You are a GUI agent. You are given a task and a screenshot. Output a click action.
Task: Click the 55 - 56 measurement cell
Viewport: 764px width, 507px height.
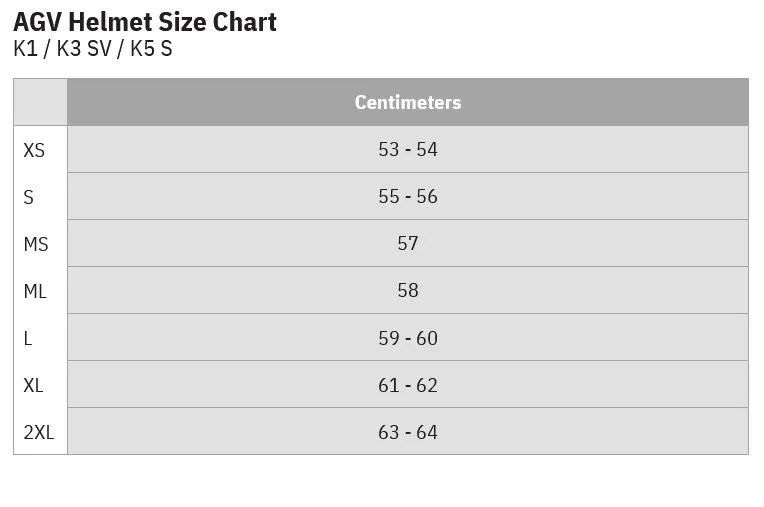coord(408,196)
